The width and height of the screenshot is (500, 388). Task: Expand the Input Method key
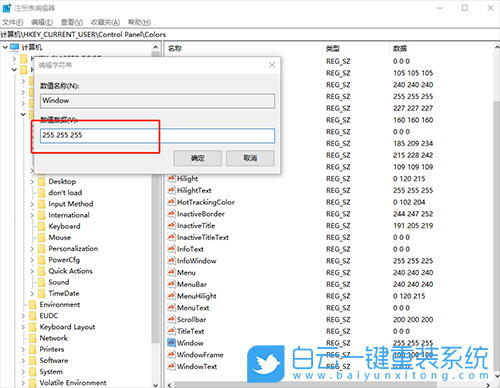(x=32, y=204)
